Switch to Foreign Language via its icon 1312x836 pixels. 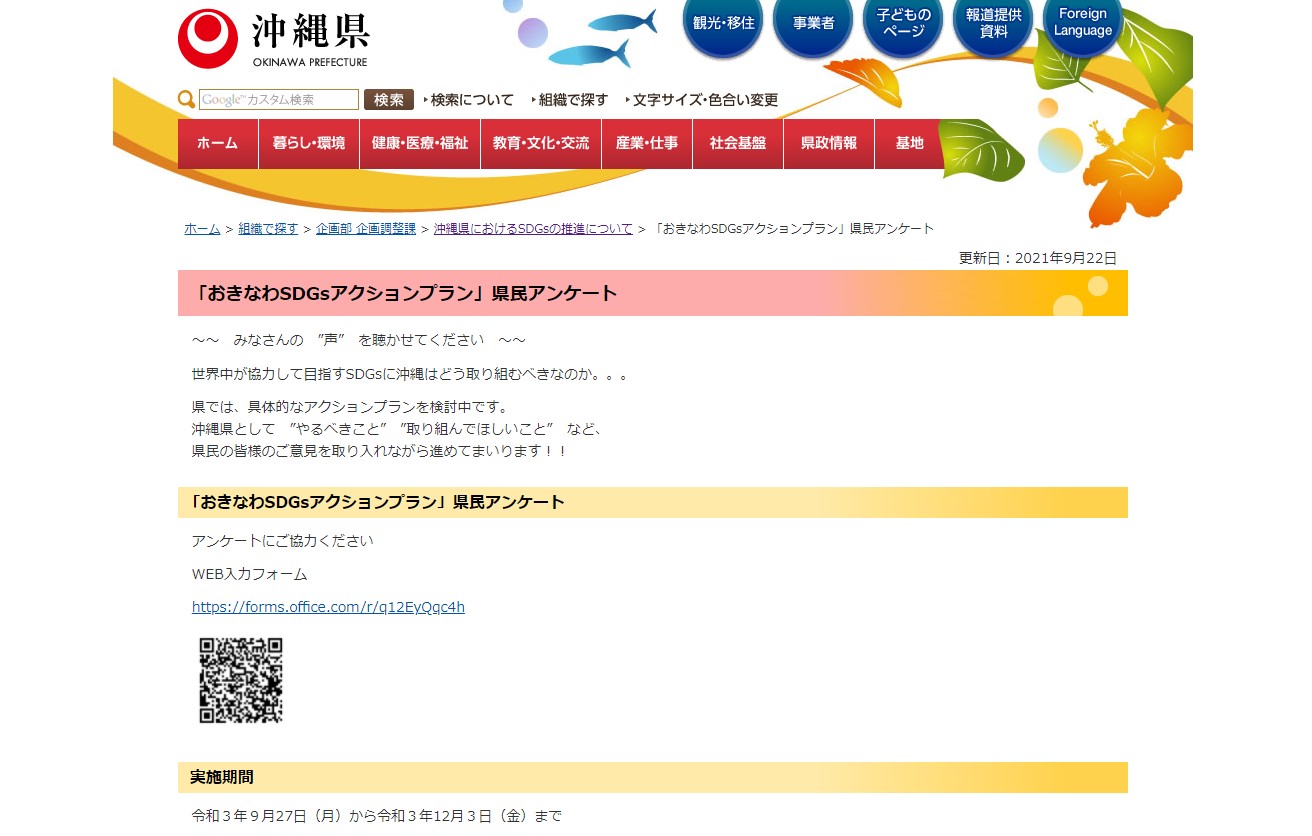pos(1081,24)
